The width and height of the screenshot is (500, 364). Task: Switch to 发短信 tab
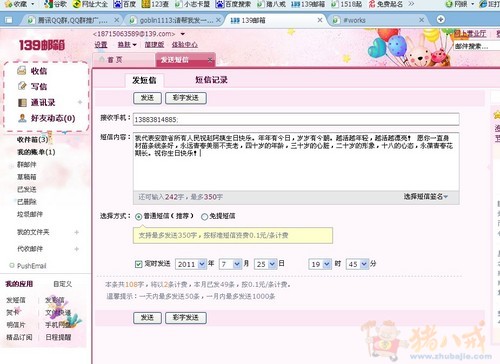click(144, 80)
